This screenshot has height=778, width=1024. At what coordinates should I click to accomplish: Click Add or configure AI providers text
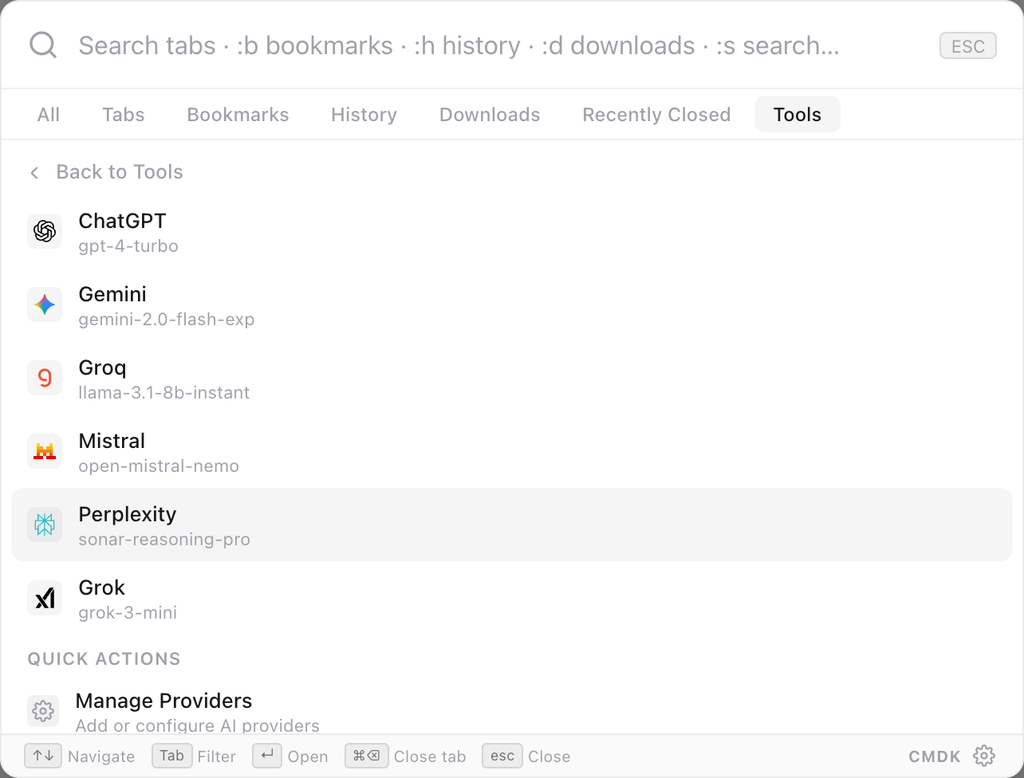tap(197, 725)
